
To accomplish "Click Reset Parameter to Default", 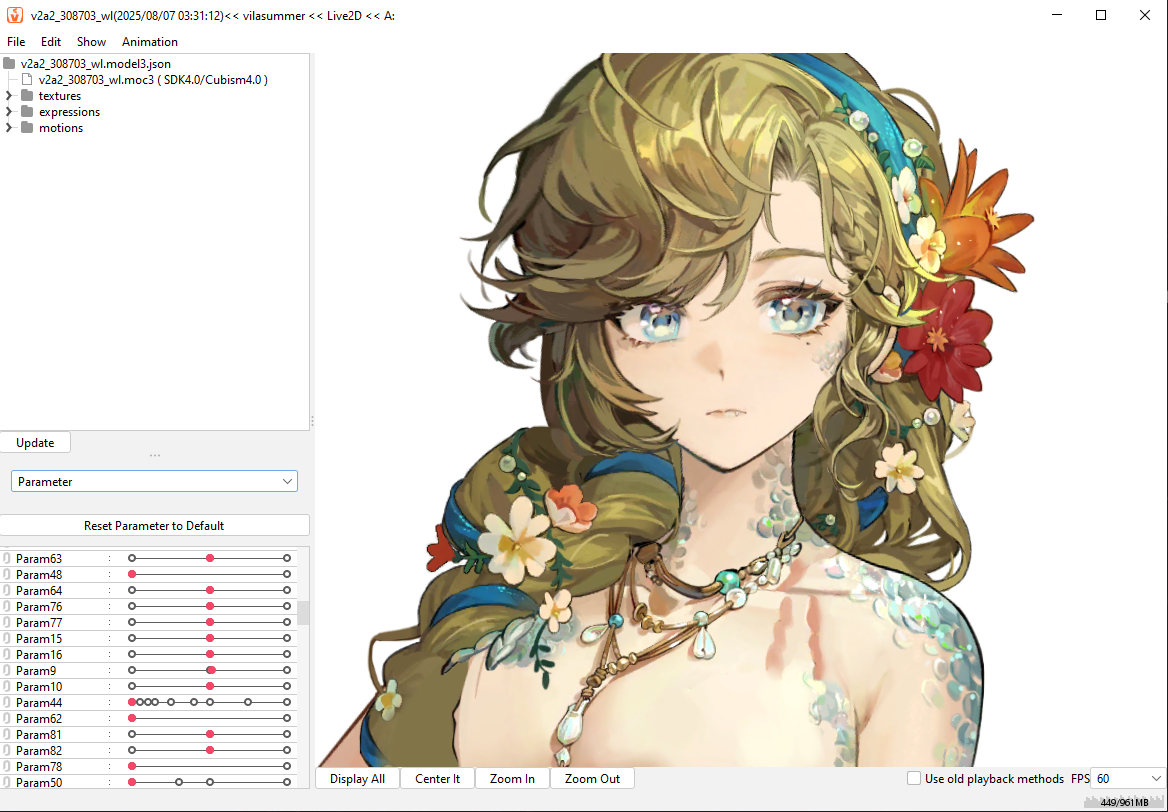I will point(154,525).
